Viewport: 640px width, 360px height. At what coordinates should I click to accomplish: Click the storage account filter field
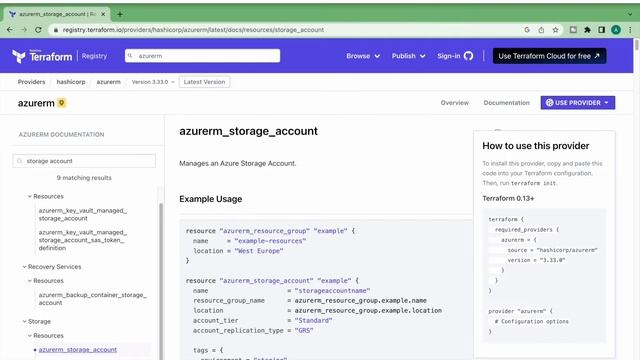pos(84,161)
